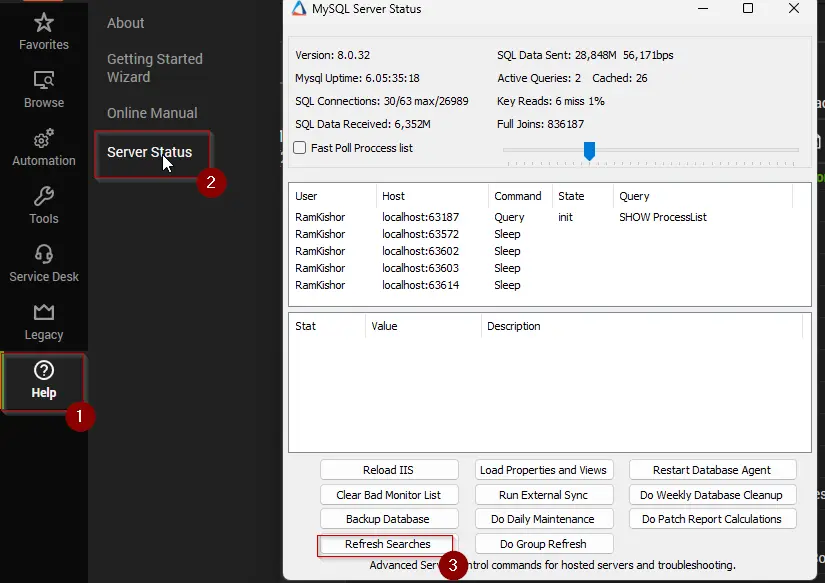
Task: Click the SQL Data Received text
Action: tap(363, 124)
